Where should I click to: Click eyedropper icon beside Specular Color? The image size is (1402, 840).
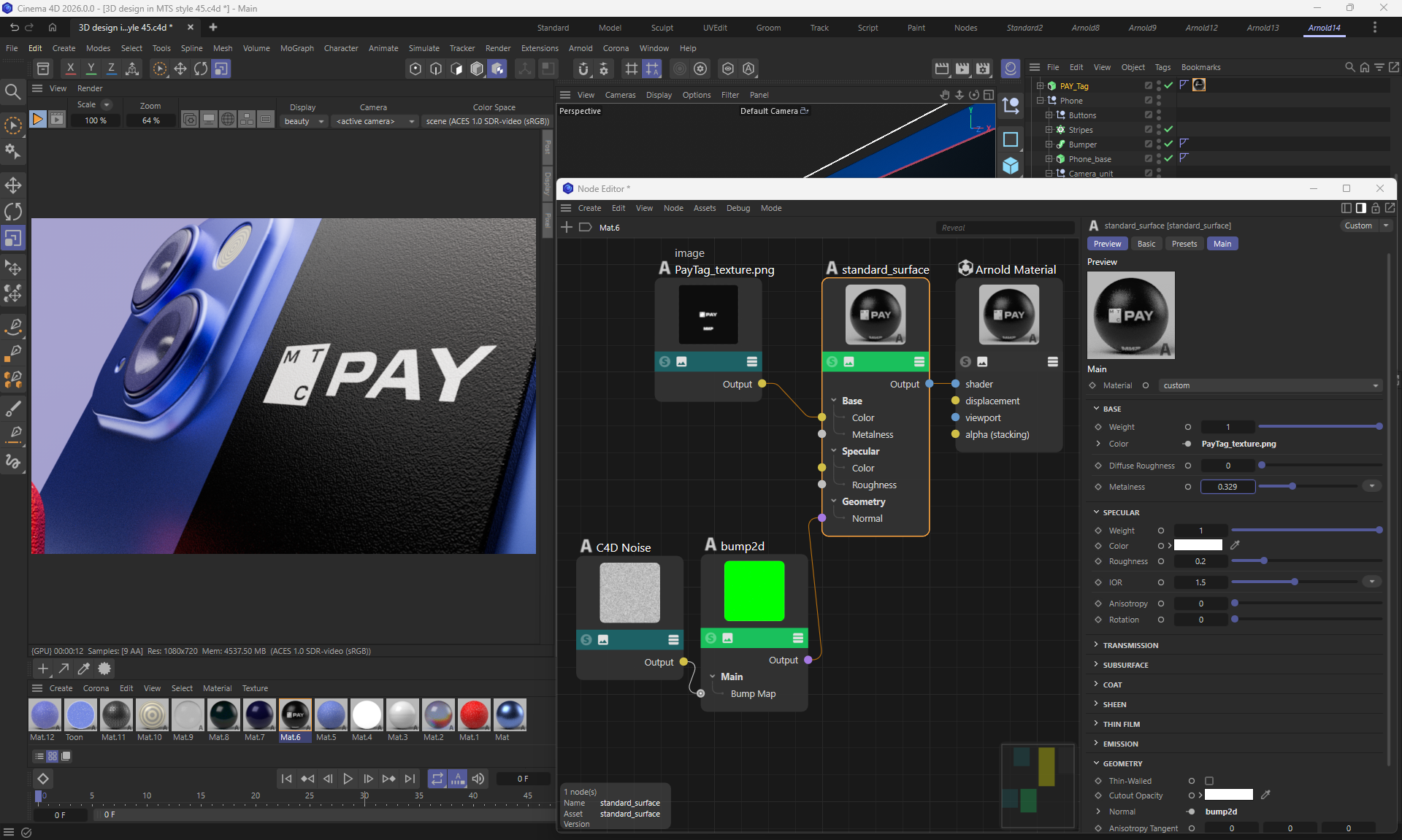click(x=1235, y=545)
